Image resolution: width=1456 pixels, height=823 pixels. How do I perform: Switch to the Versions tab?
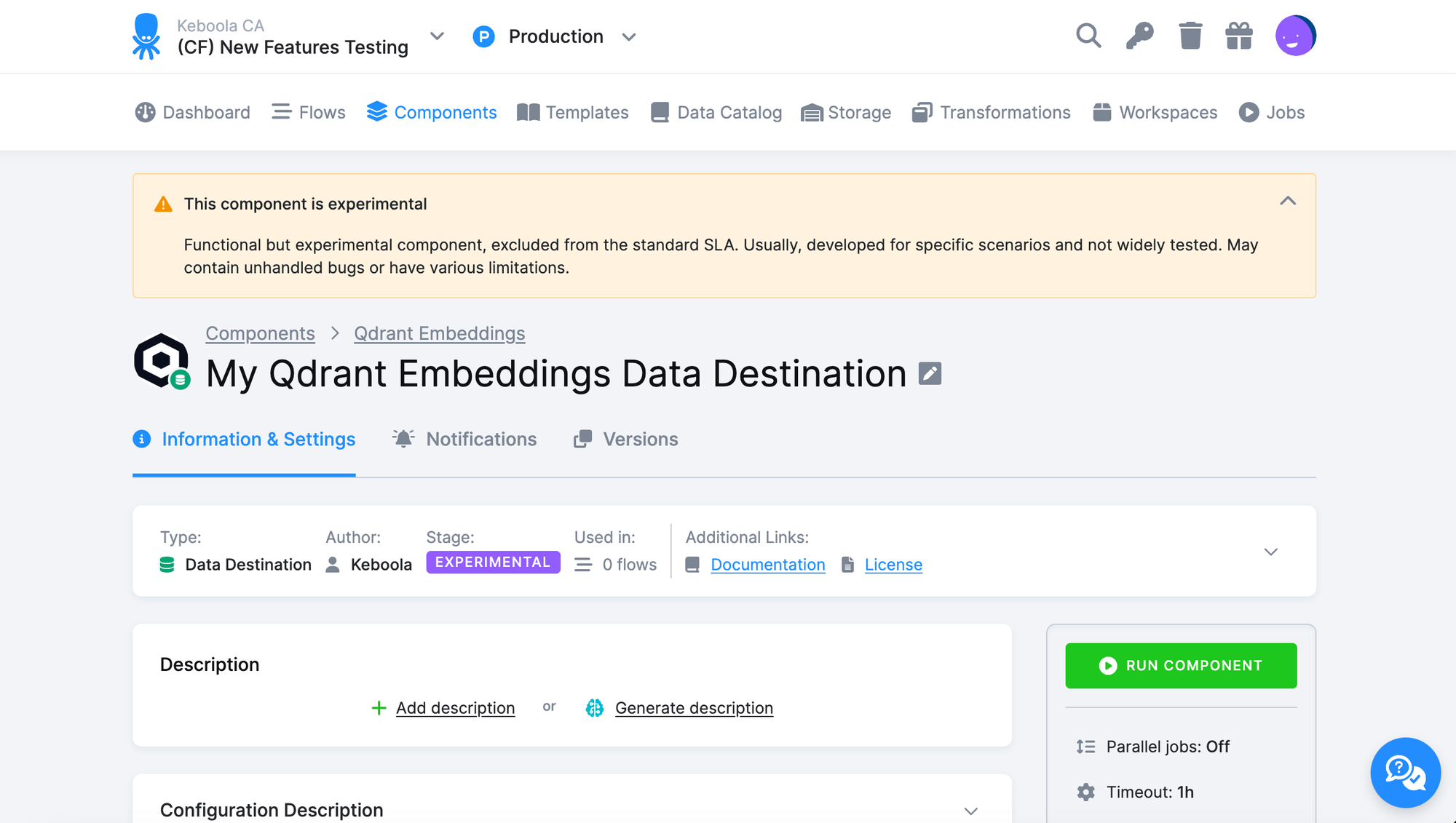coord(626,439)
